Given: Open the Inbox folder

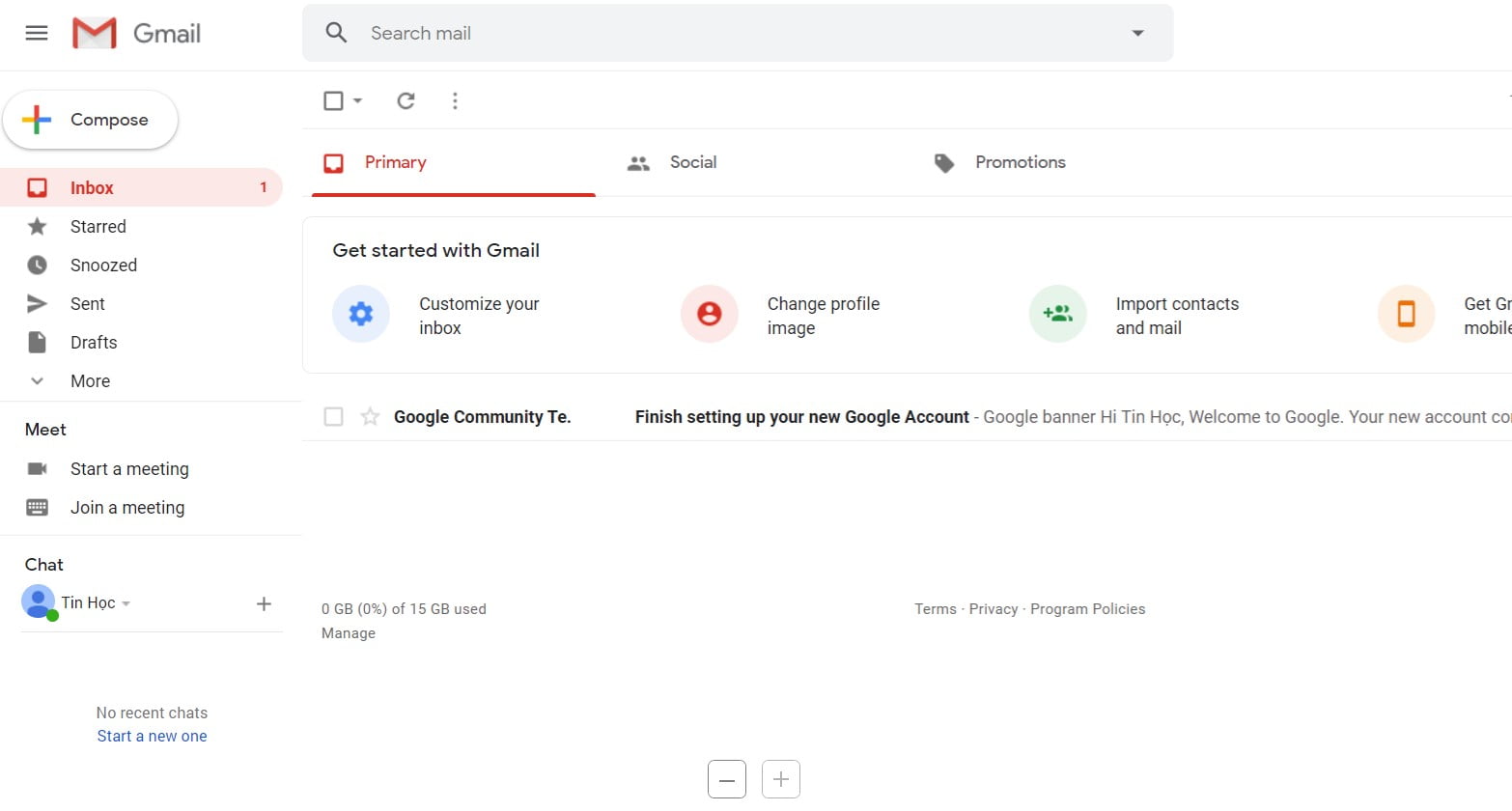Looking at the screenshot, I should click(x=141, y=187).
